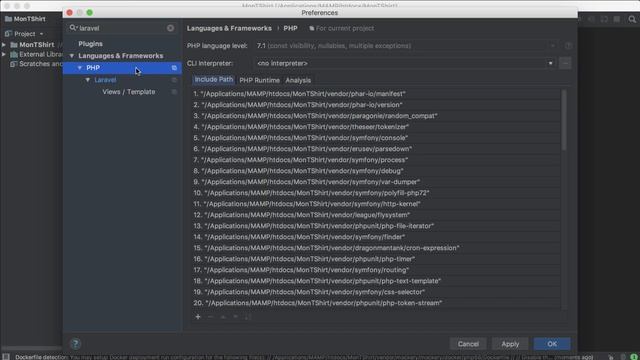Select include path theseer/tokenizer

376,127
